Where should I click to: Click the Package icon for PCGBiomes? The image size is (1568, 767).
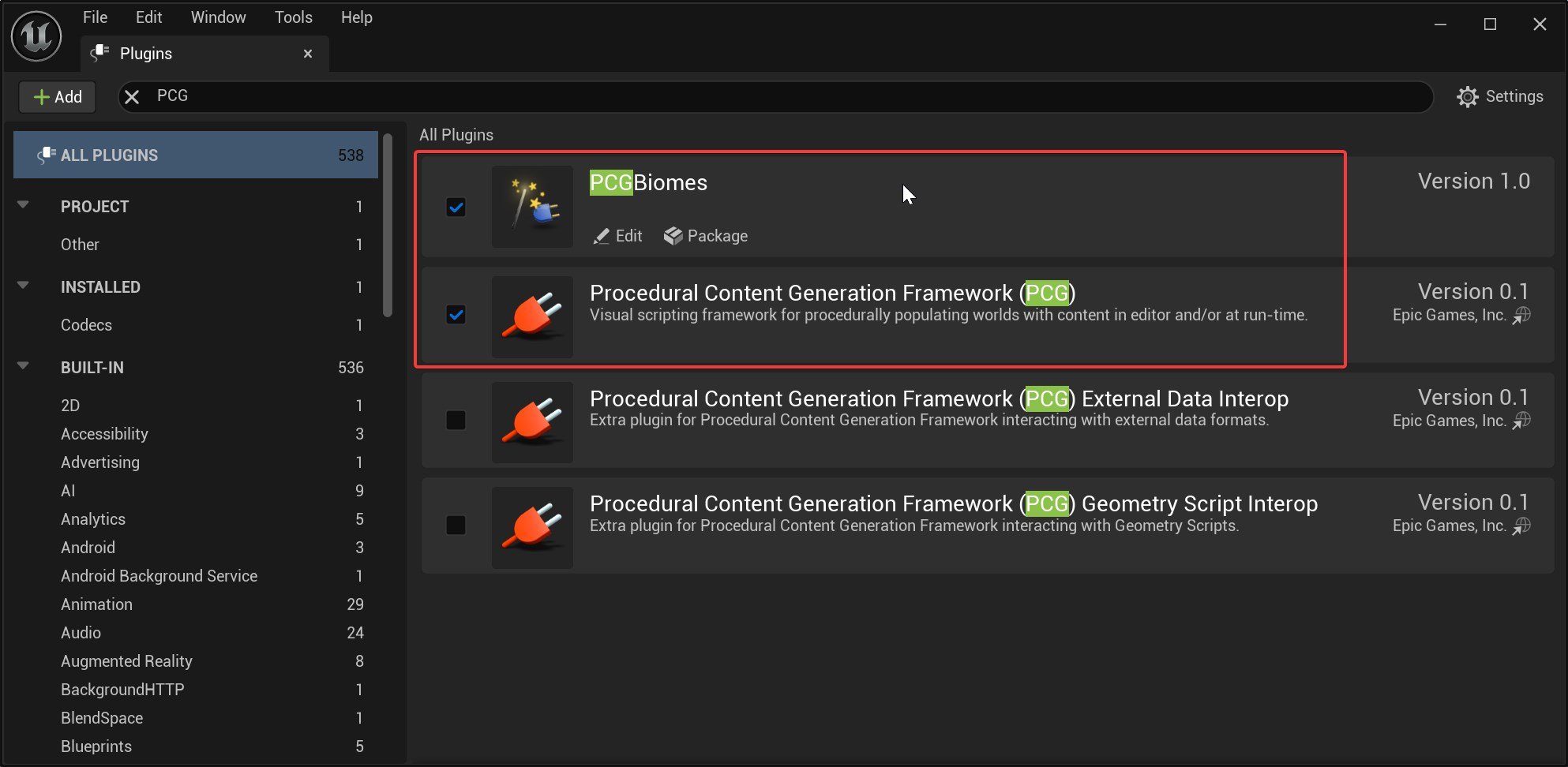click(674, 235)
